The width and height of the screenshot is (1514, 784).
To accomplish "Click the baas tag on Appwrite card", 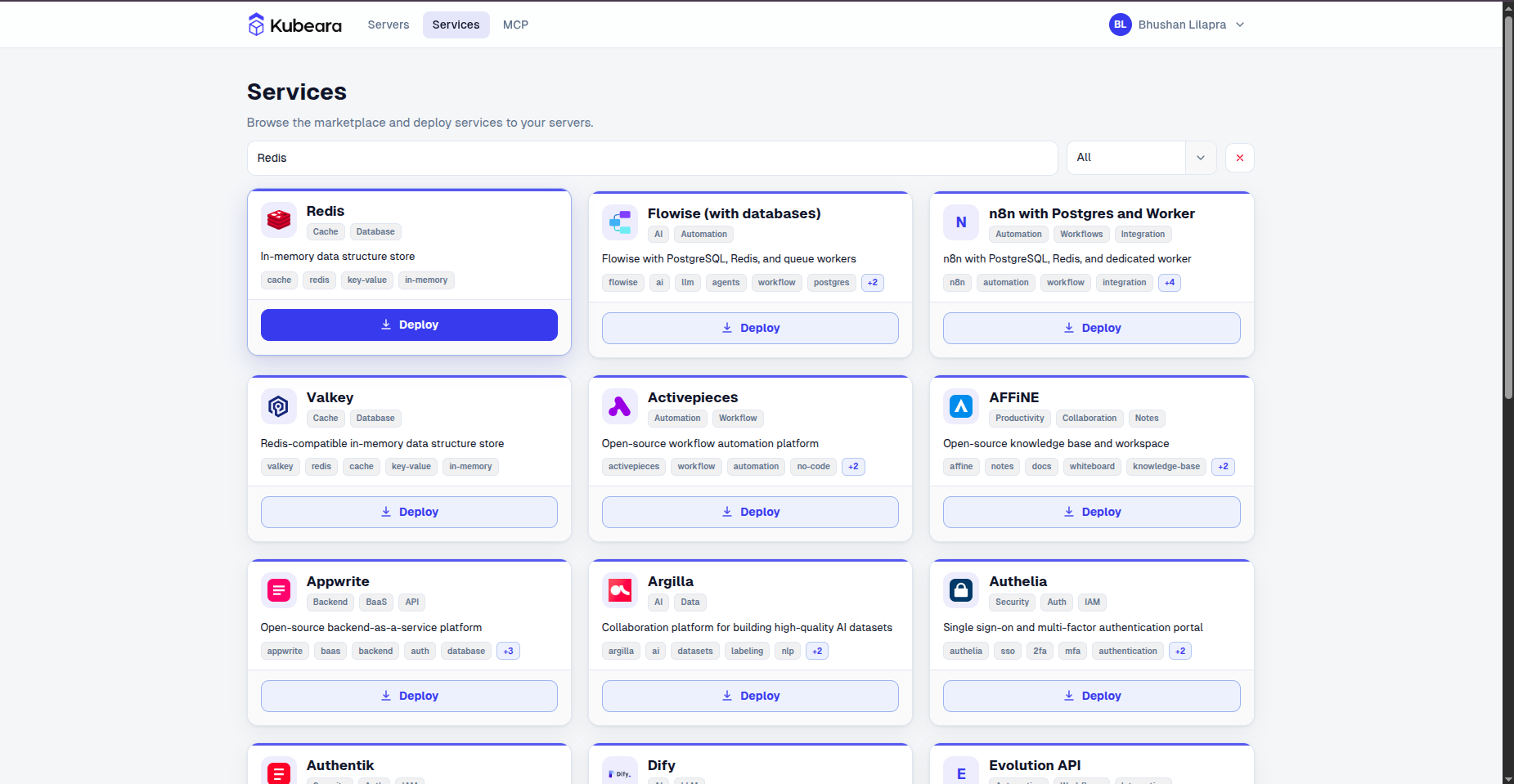I will click(x=330, y=652).
